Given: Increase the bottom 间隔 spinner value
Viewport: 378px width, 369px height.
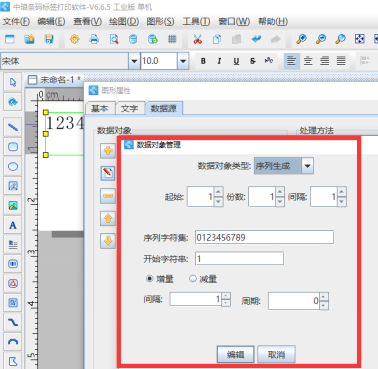Looking at the screenshot, I should pos(226,296).
